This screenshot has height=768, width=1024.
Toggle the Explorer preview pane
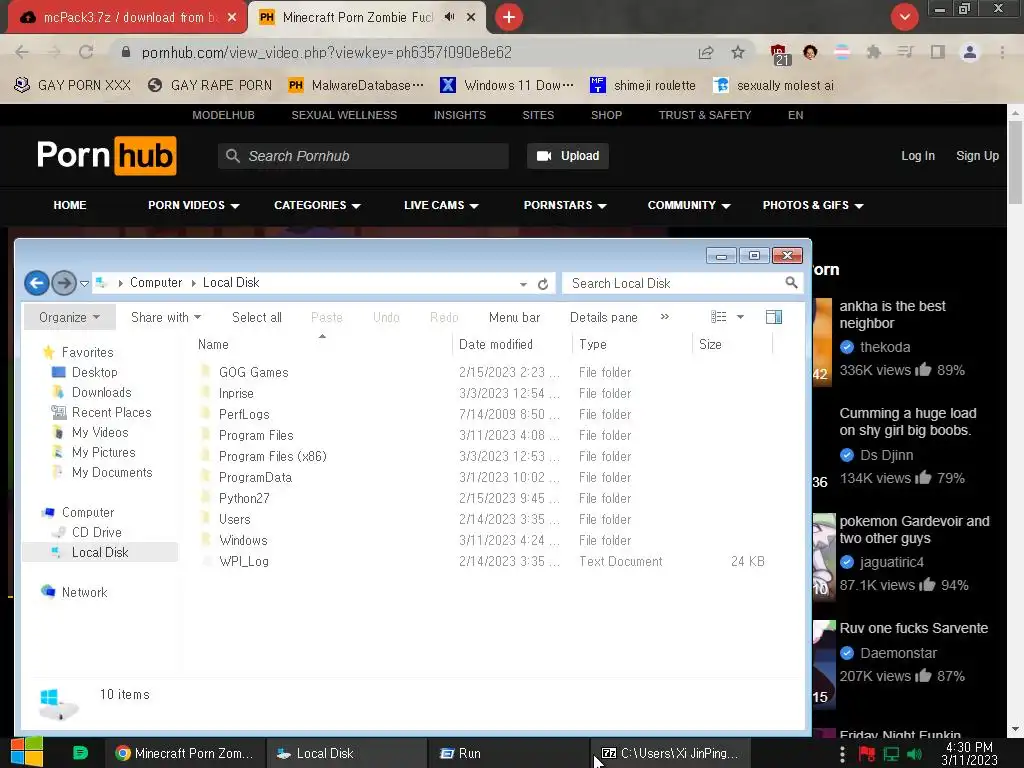774,317
